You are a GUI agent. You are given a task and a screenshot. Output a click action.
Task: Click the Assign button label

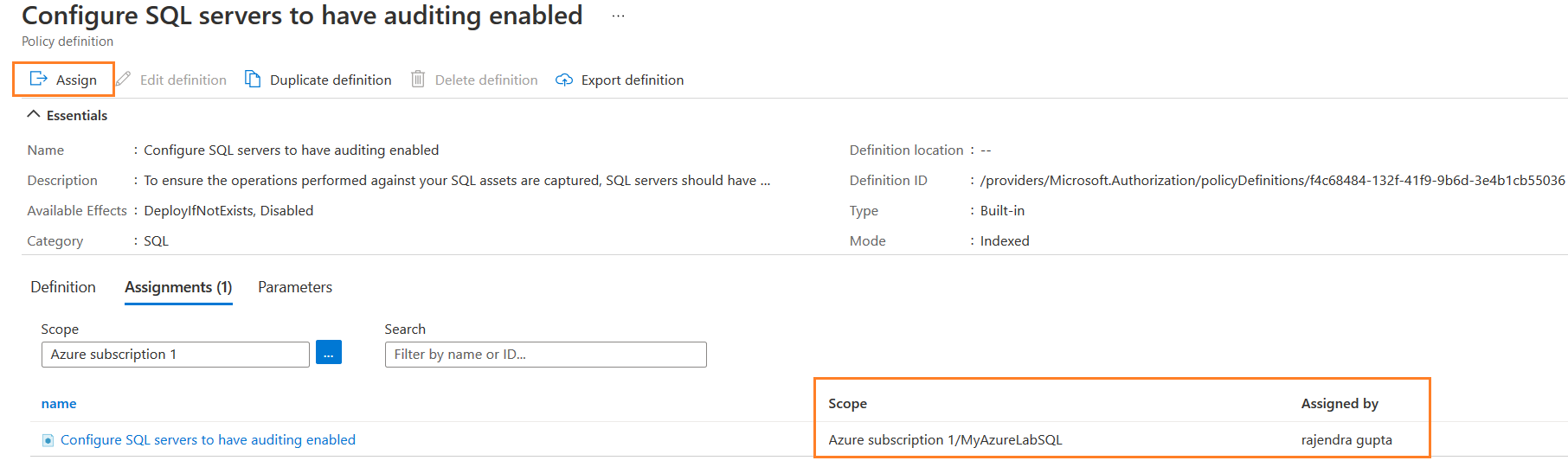(76, 80)
